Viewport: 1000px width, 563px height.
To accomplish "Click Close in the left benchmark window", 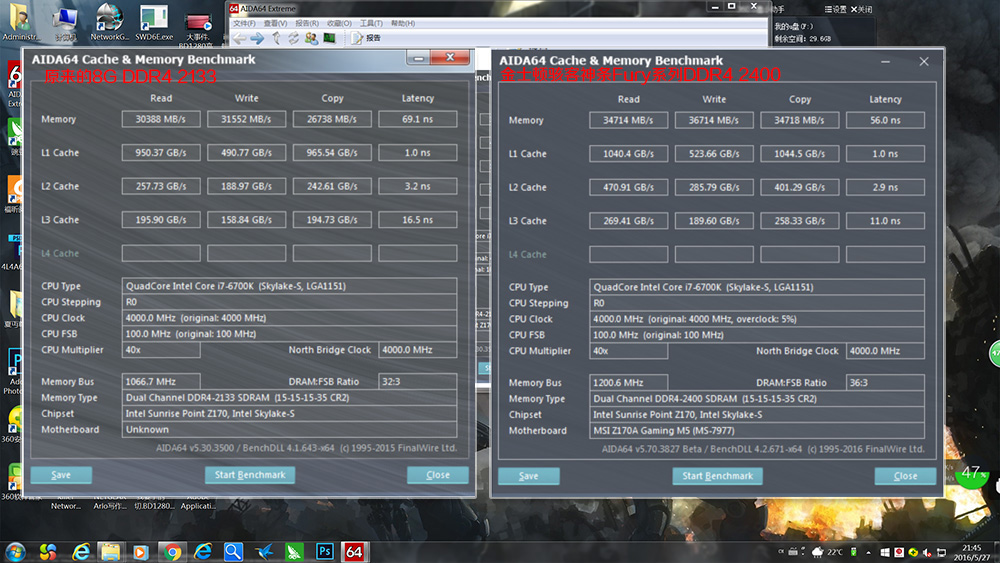I will pos(438,475).
